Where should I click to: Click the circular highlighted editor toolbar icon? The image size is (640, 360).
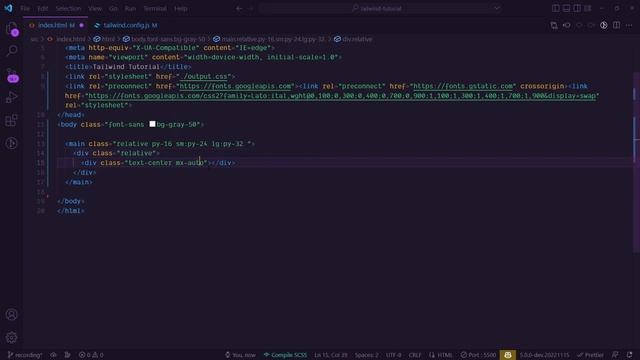604,25
